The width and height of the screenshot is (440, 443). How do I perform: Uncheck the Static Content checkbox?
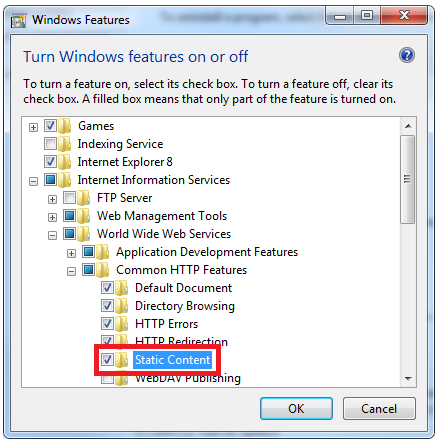pyautogui.click(x=107, y=360)
